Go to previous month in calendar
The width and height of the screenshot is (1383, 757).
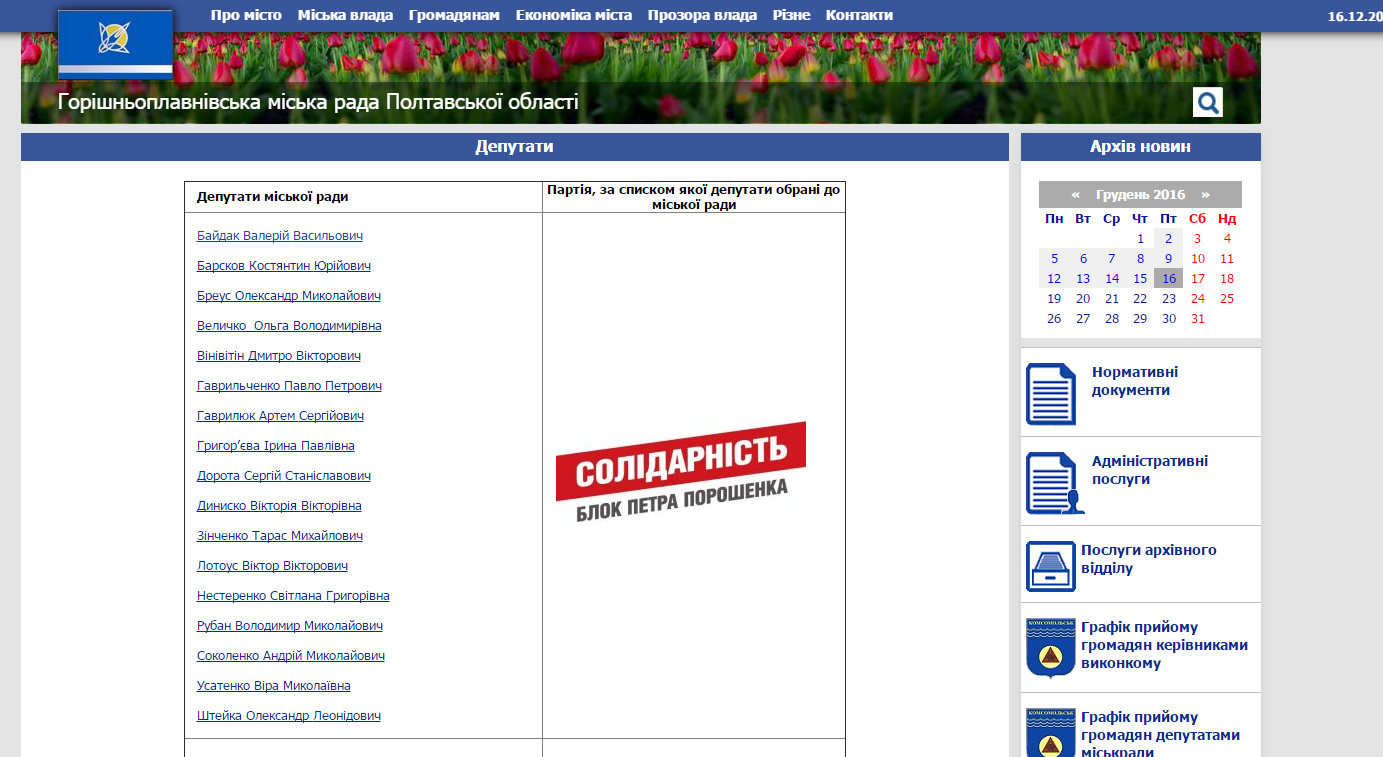coord(1075,194)
